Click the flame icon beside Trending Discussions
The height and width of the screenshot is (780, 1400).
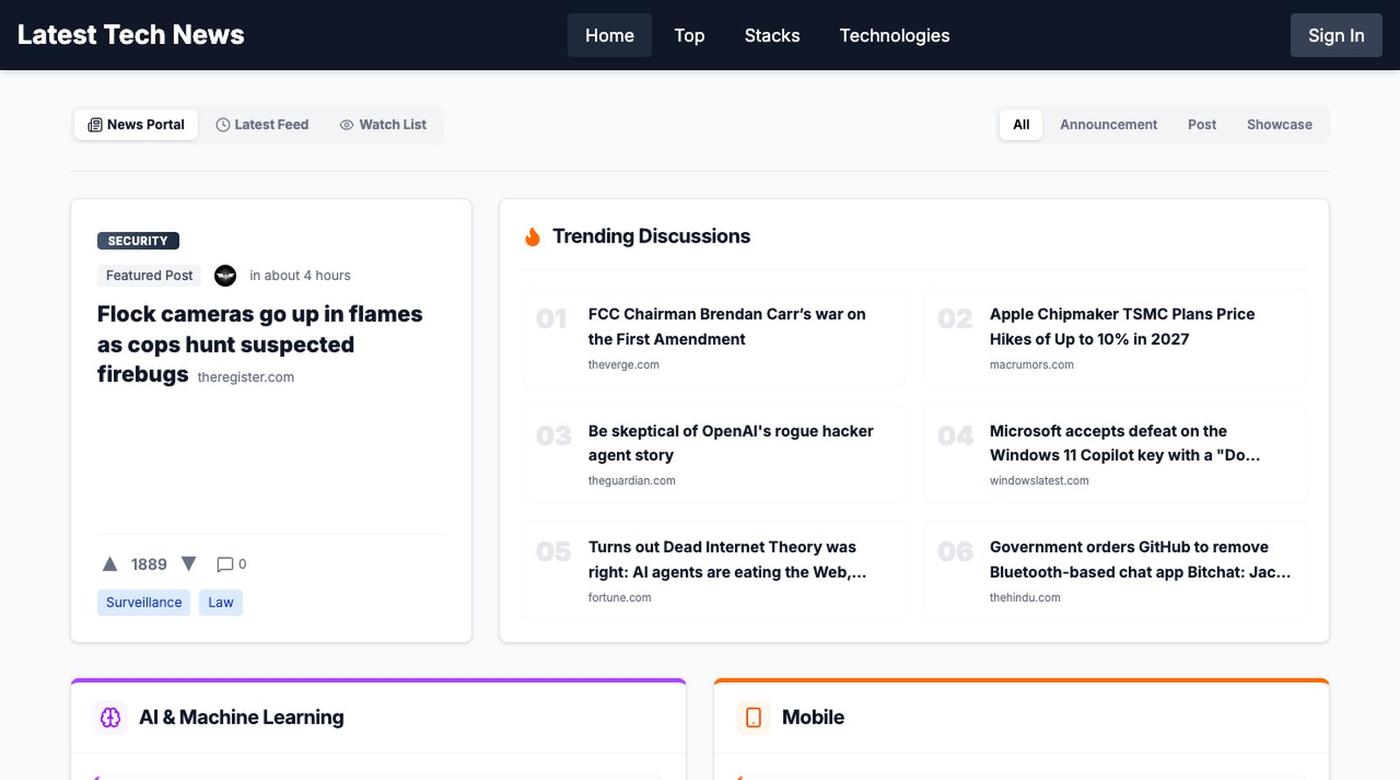(x=532, y=236)
